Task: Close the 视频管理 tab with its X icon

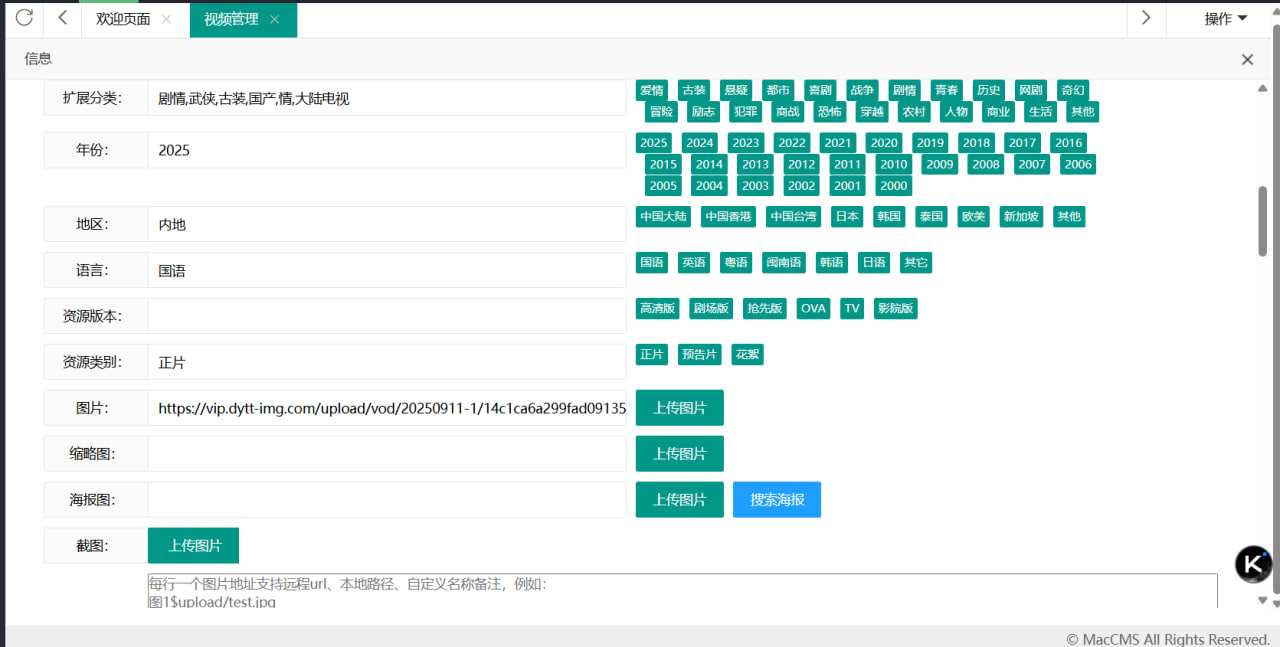Action: pos(274,19)
